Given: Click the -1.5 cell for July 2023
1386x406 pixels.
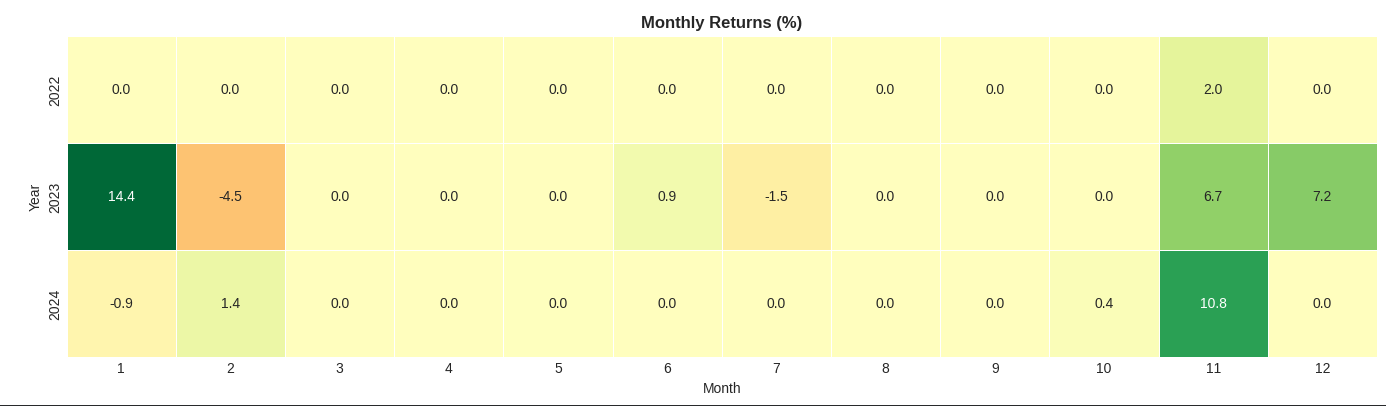Looking at the screenshot, I should click(776, 196).
